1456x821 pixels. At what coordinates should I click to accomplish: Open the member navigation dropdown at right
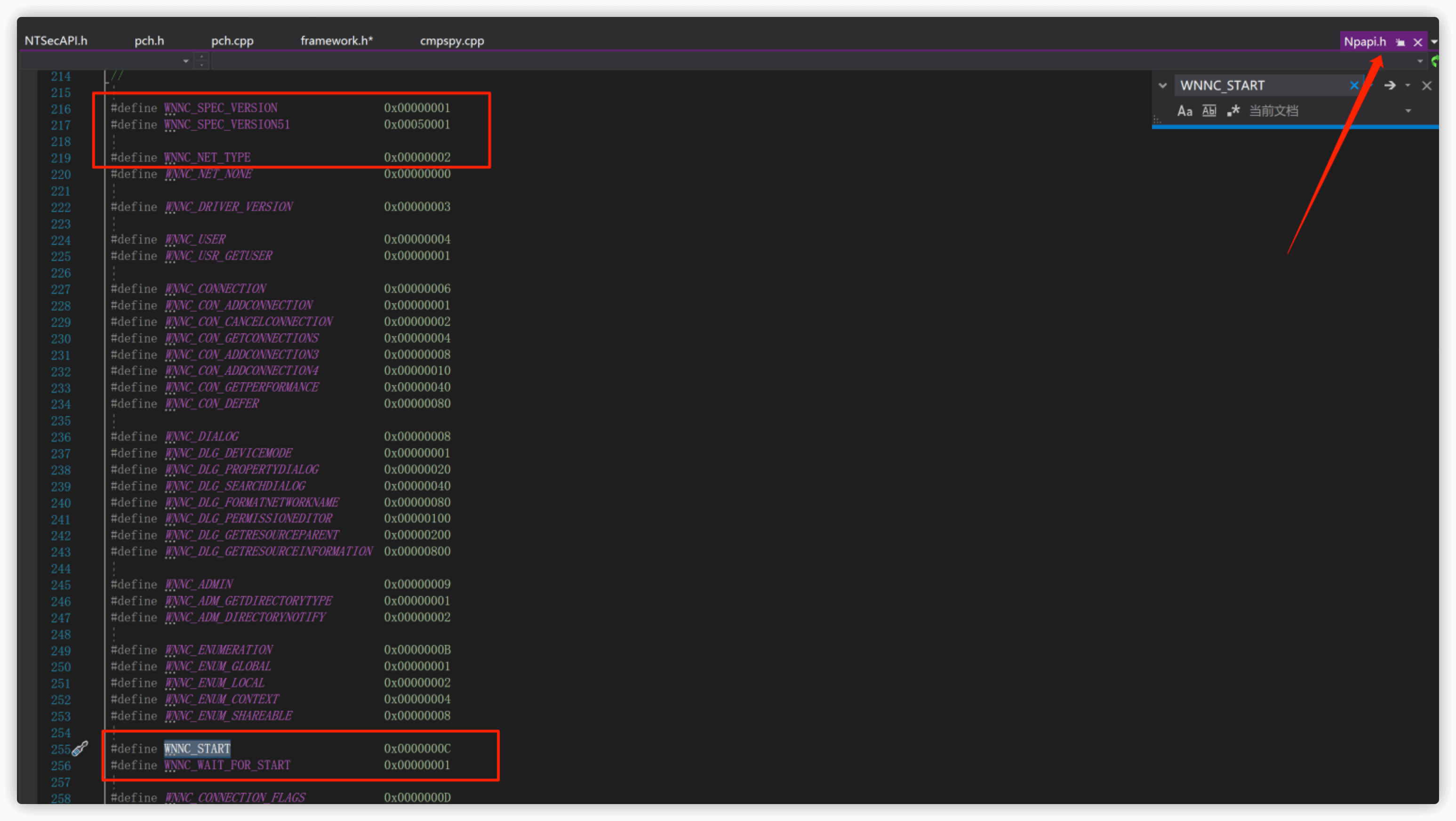1420,61
